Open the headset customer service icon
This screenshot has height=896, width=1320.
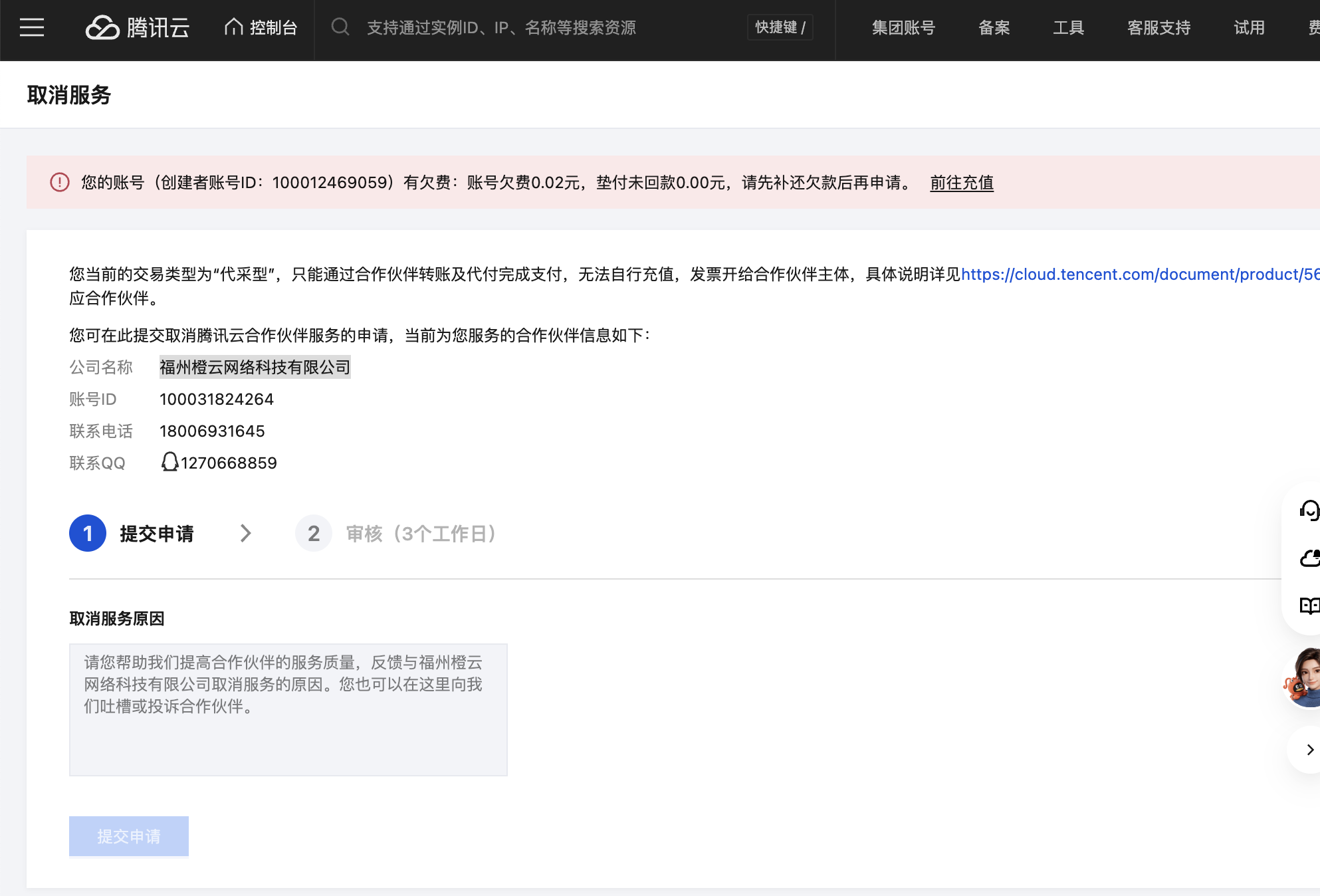(x=1309, y=510)
